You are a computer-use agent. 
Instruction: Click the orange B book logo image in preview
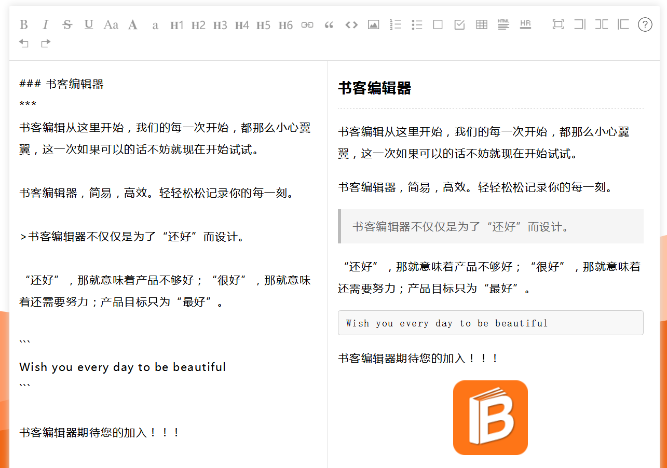pyautogui.click(x=490, y=417)
